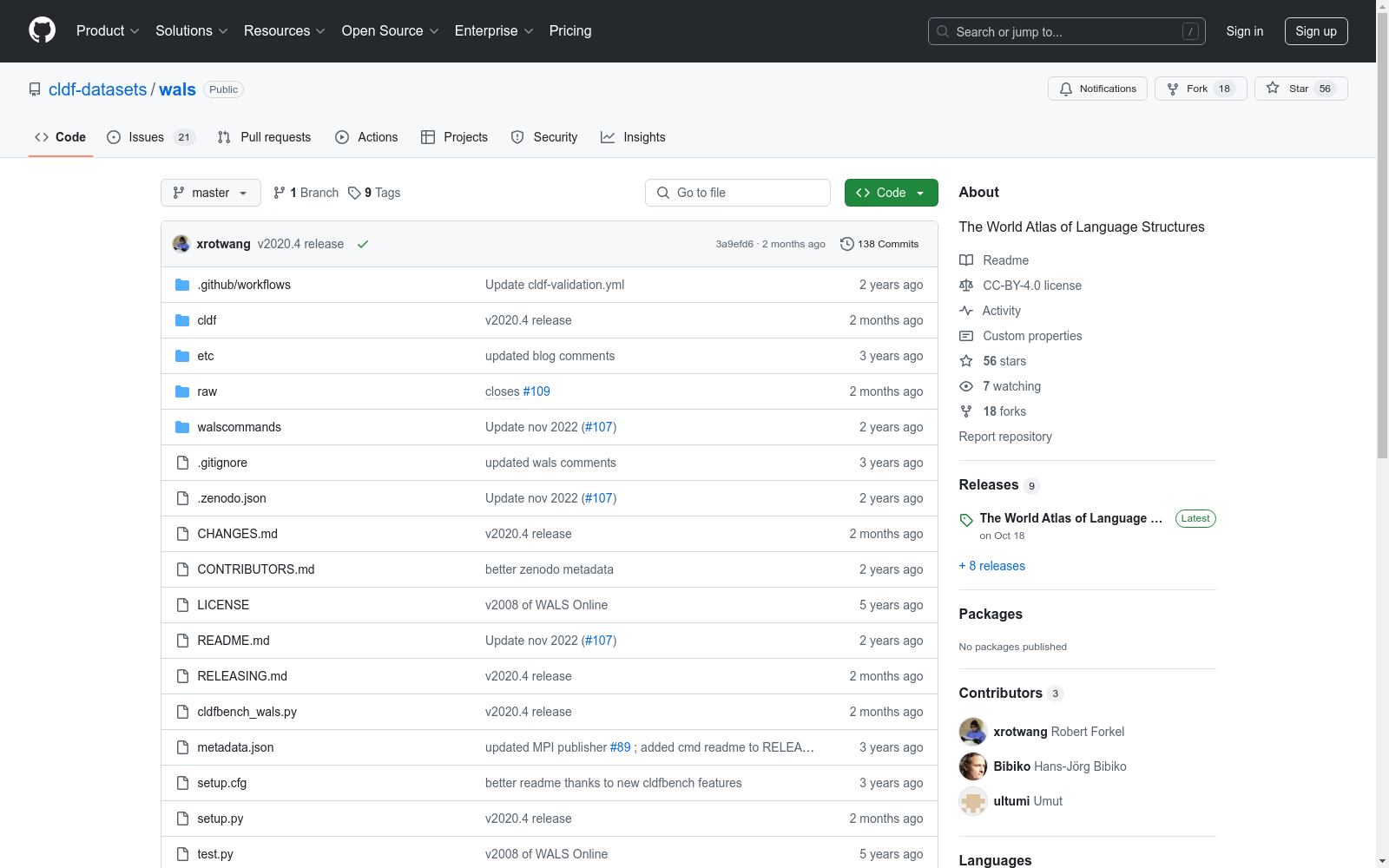Screen dimensions: 1389x868
Task: Click xrotwang's avatar in commit header
Action: [181, 244]
